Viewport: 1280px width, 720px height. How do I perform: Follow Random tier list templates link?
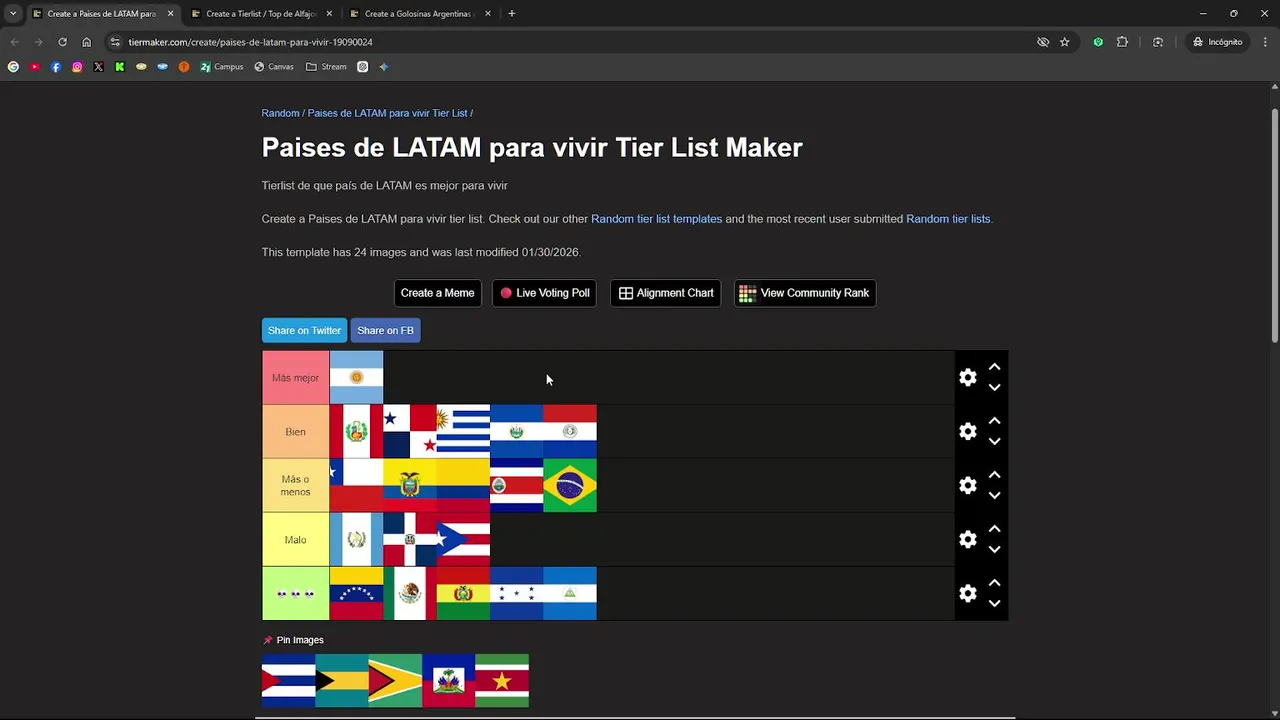(656, 219)
